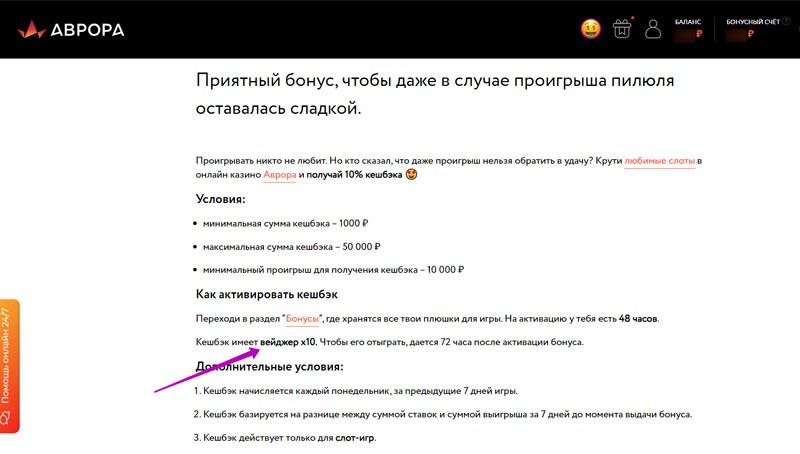Screen dimensions: 800x454
Task: Open the user profile icon
Action: [653, 29]
